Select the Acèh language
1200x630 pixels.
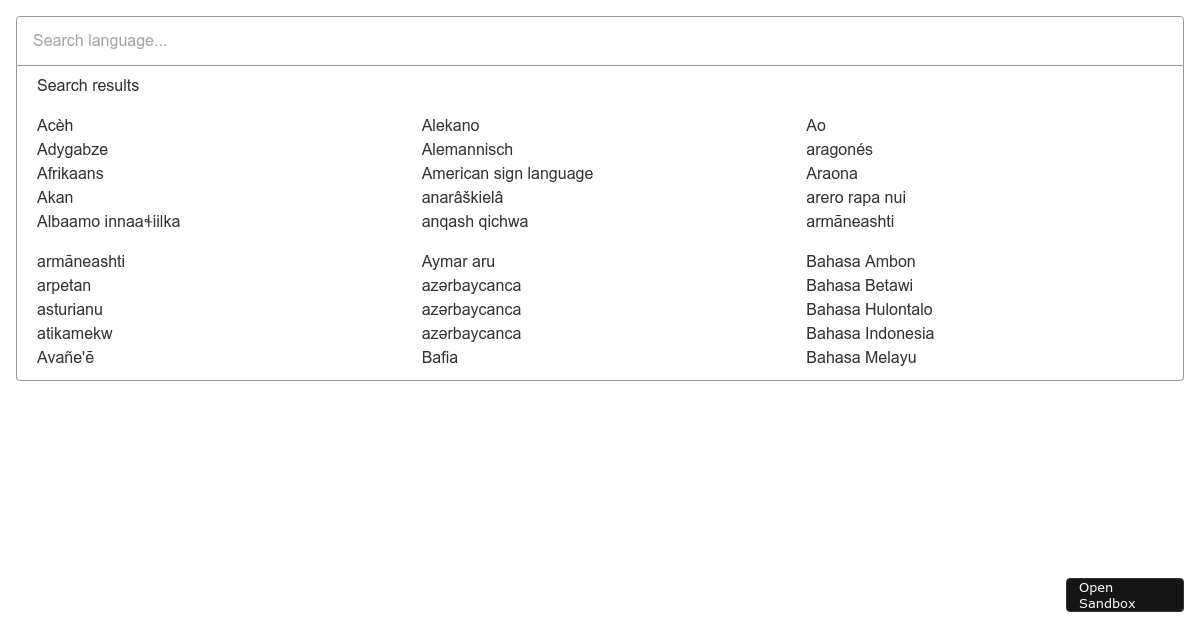[x=55, y=125]
